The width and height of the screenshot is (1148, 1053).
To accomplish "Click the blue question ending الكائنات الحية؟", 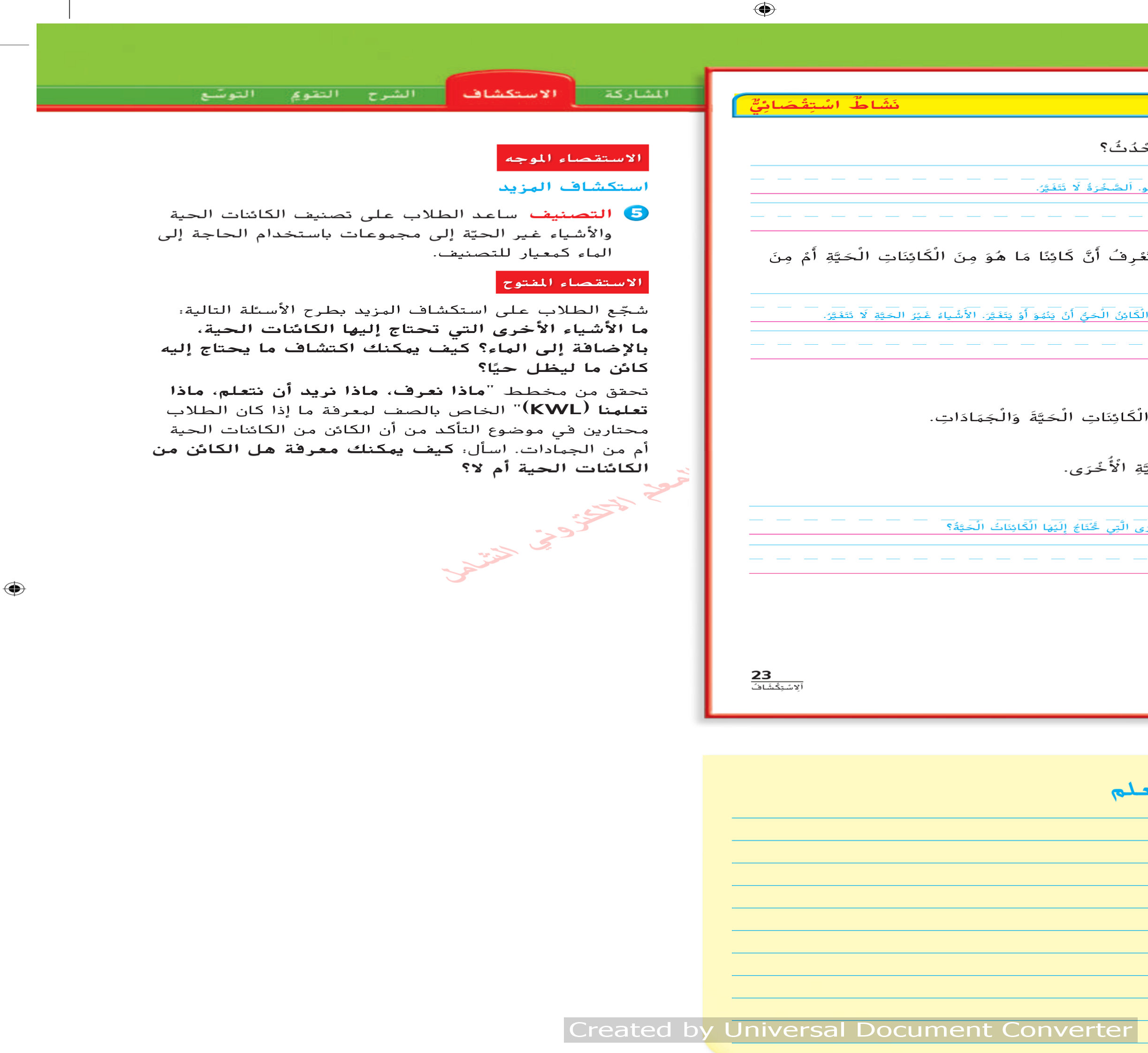I will point(1047,526).
